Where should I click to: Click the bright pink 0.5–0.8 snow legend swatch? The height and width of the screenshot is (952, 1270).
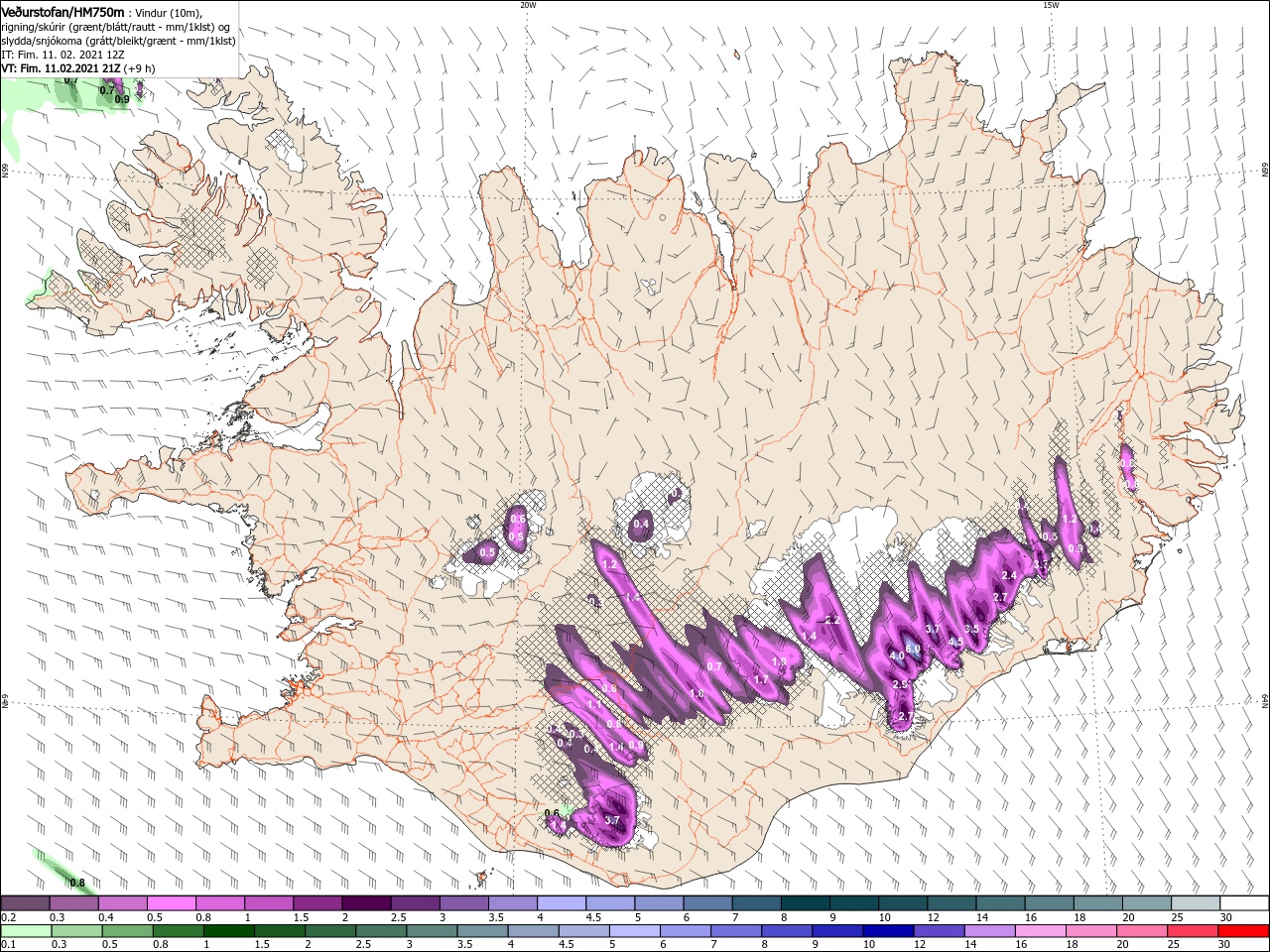(x=171, y=903)
